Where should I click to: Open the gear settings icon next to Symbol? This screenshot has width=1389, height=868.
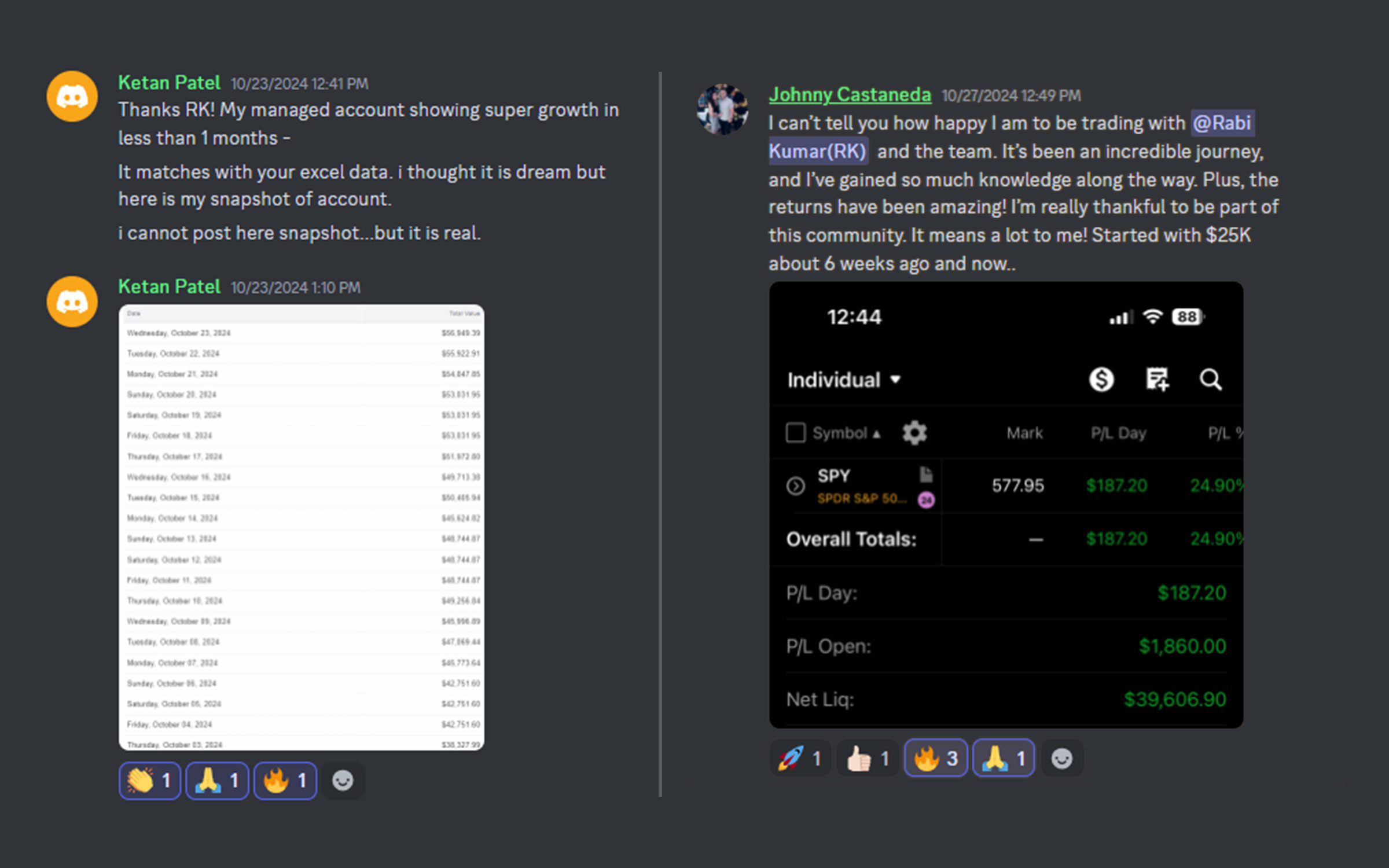pos(914,433)
